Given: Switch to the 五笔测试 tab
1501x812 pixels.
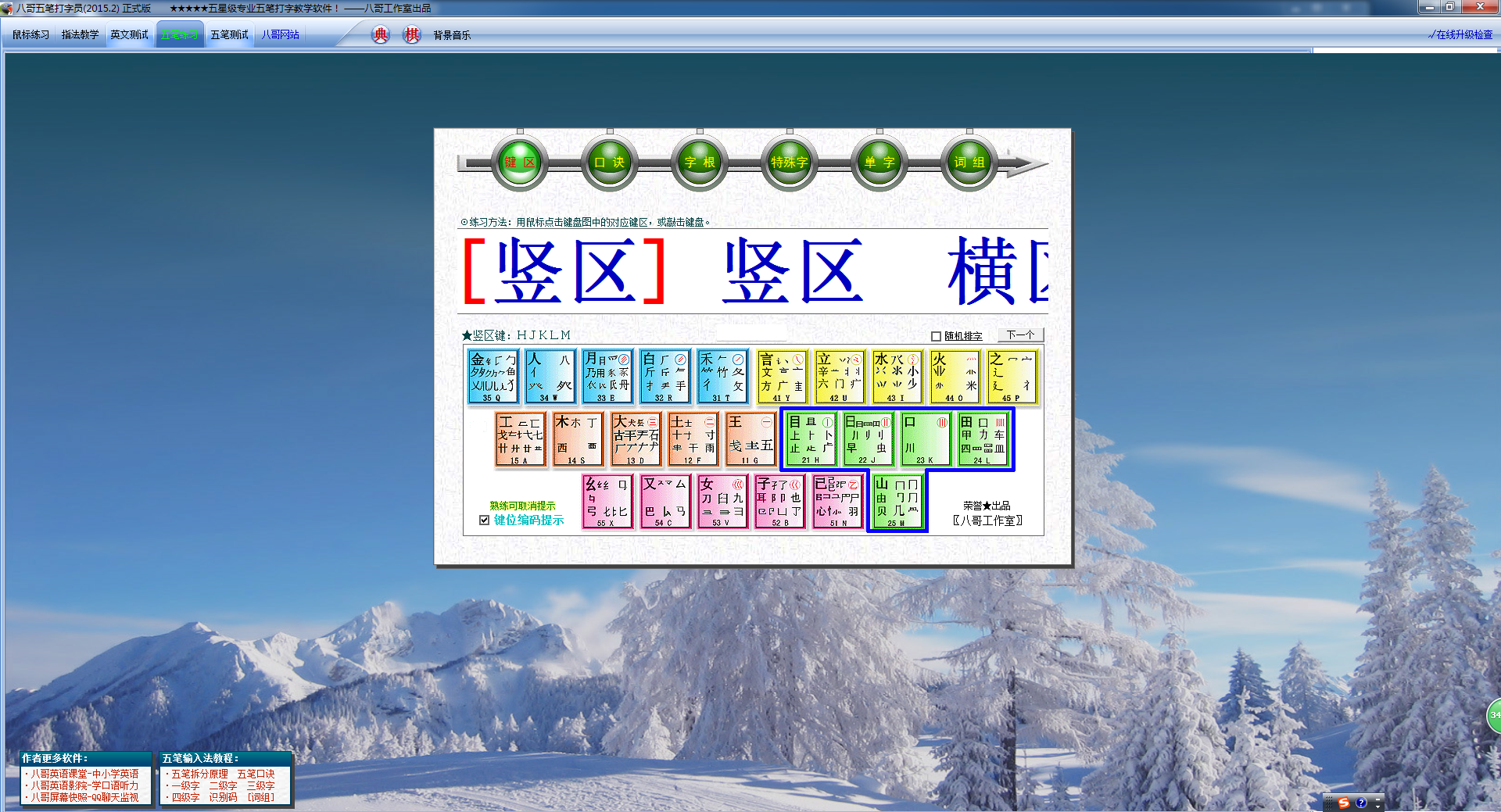Looking at the screenshot, I should [229, 35].
